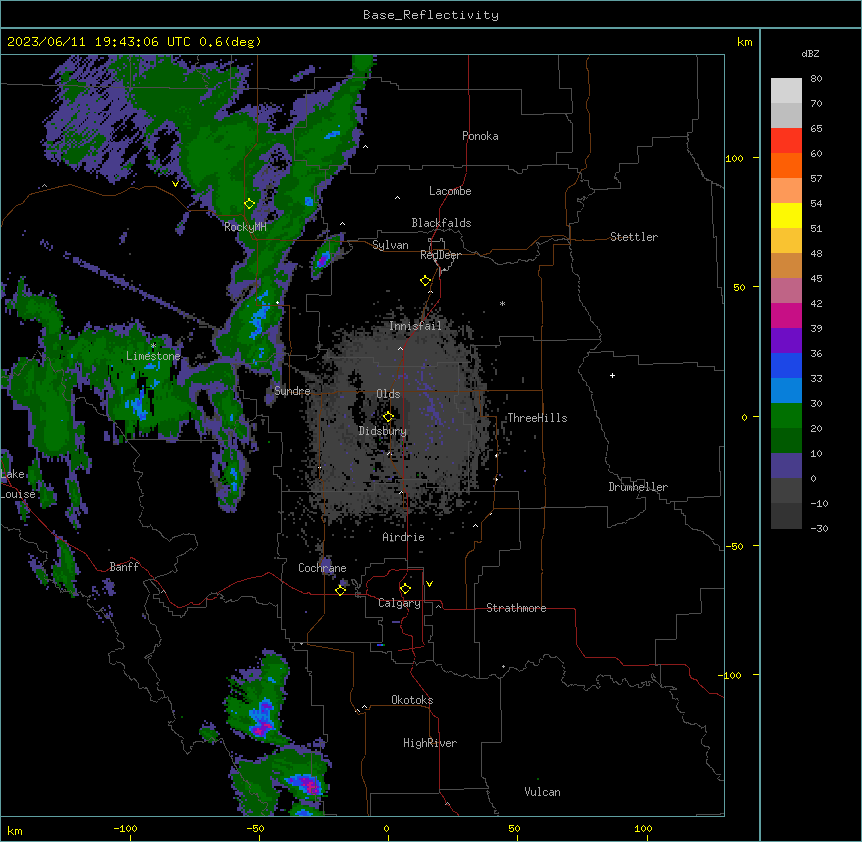Click the yellow station marker near RockyMH

pyautogui.click(x=250, y=204)
